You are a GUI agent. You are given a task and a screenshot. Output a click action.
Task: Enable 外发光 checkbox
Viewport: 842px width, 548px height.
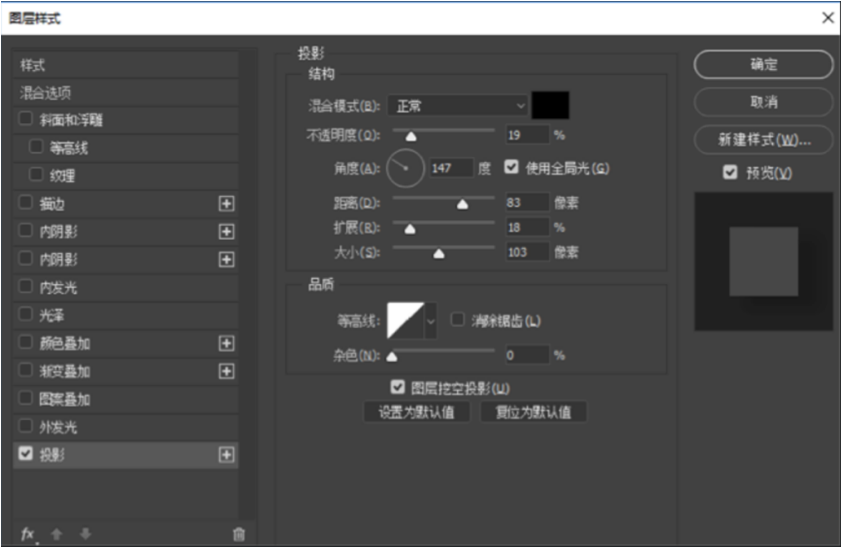pos(25,426)
